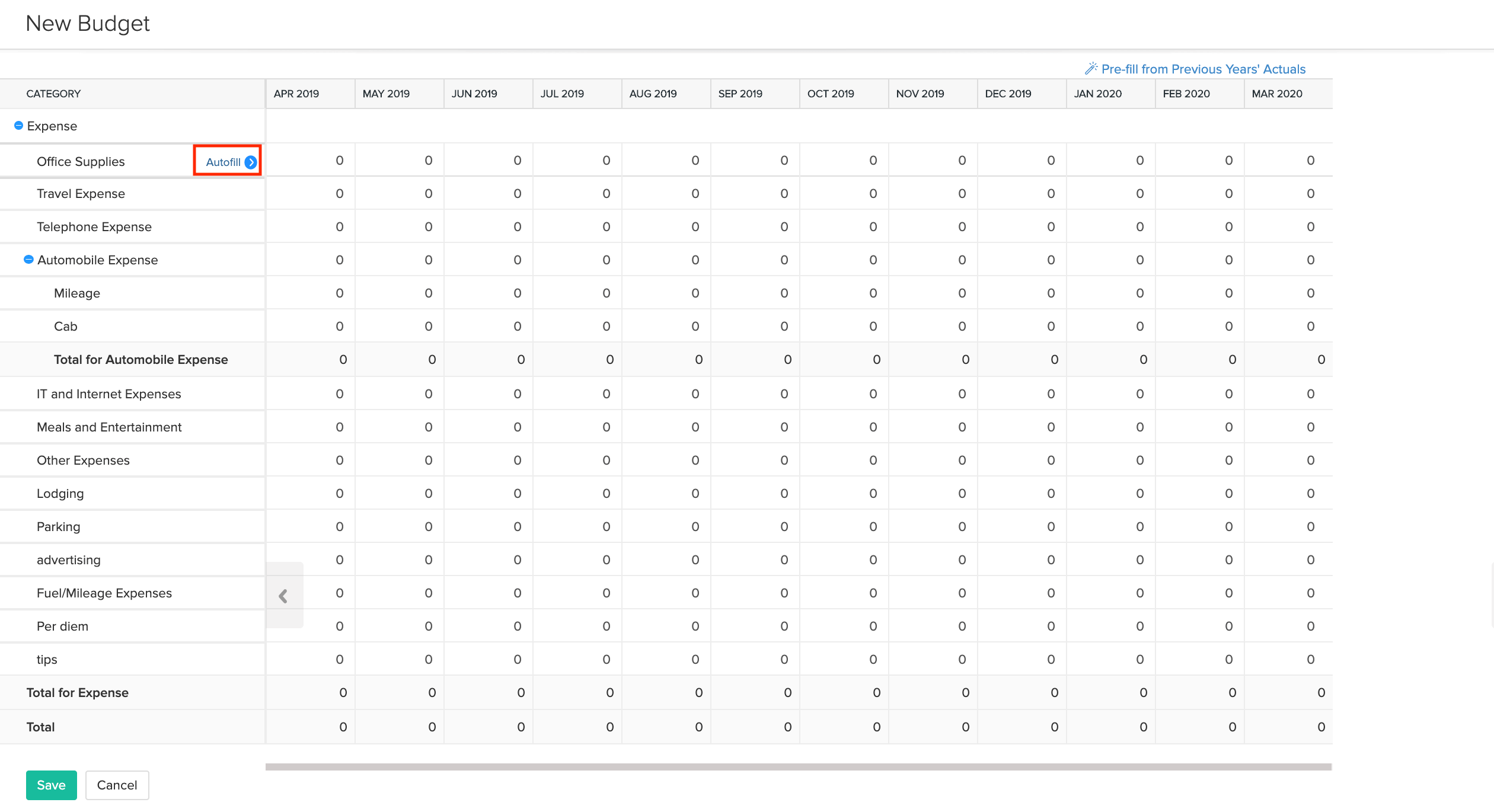Save the new budget

(51, 785)
